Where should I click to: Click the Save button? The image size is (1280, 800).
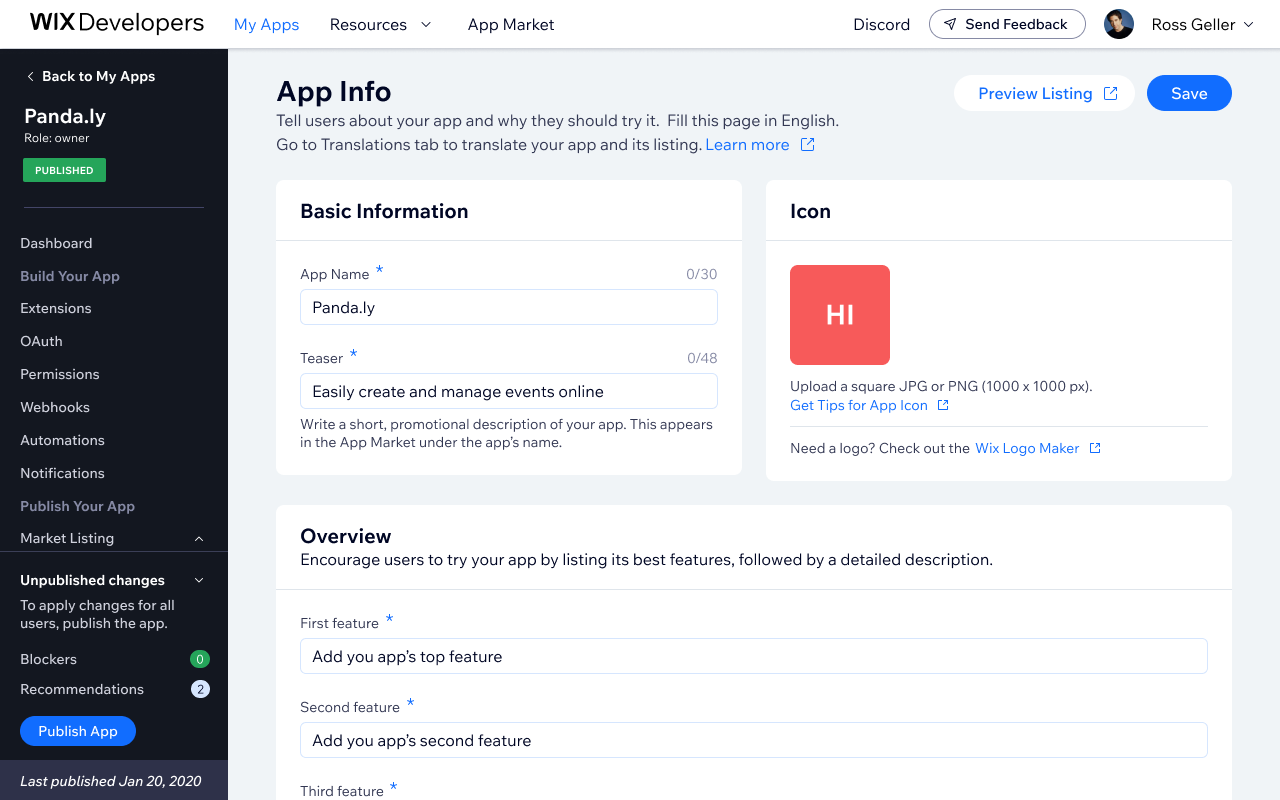point(1189,93)
